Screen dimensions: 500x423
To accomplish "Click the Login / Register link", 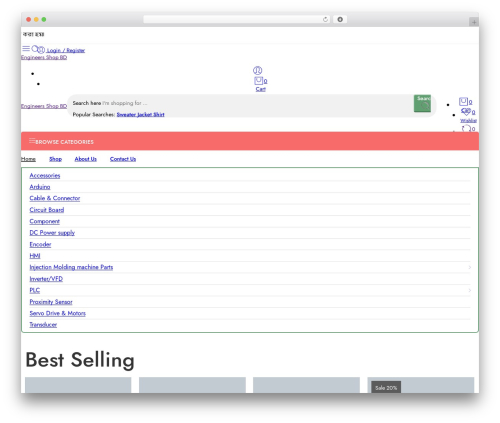I will click(66, 50).
